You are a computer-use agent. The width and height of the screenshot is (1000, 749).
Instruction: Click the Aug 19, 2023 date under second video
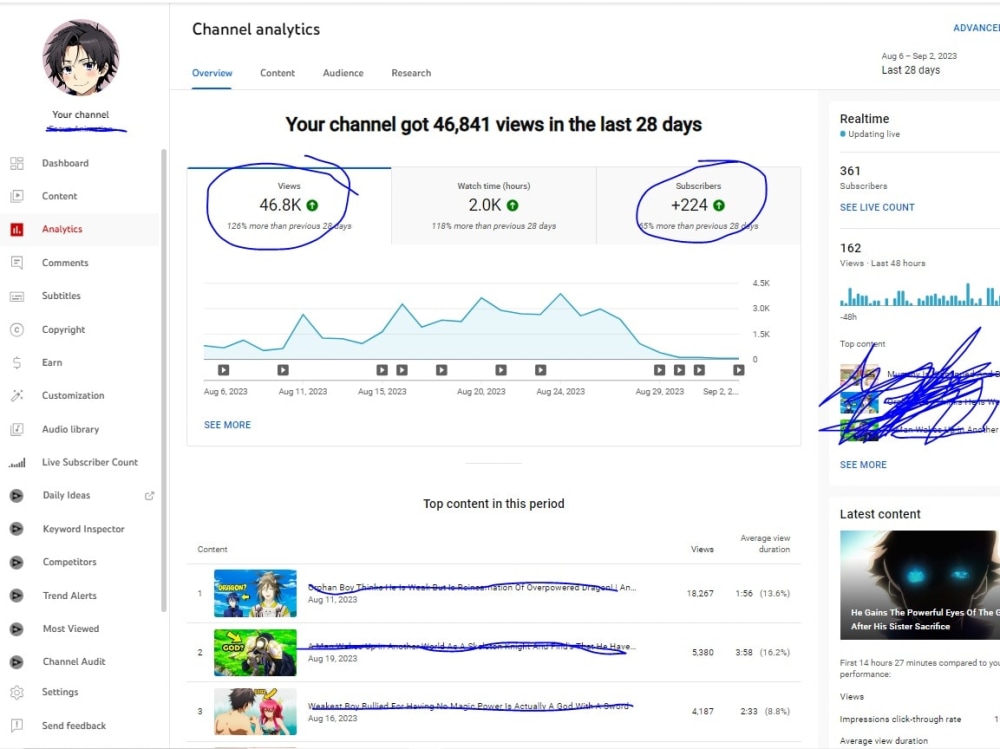click(333, 659)
